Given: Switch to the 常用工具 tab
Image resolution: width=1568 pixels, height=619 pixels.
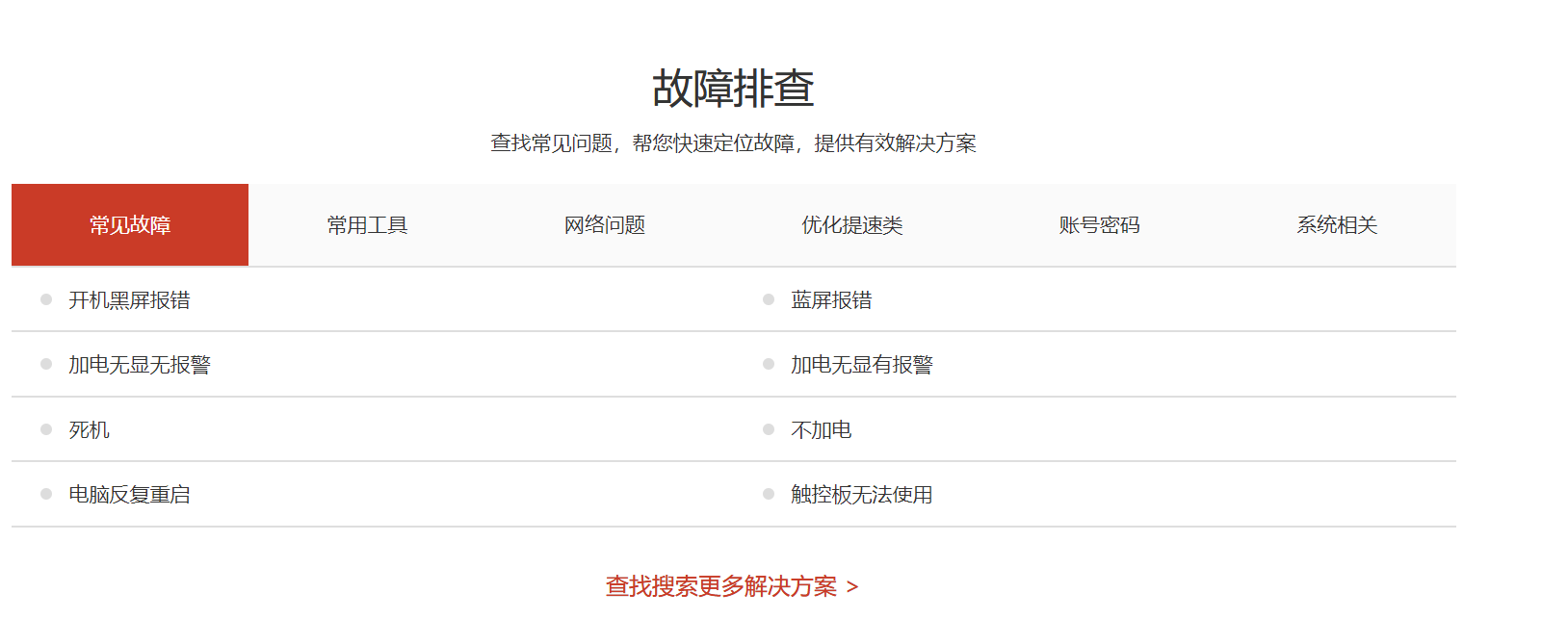Looking at the screenshot, I should click(x=367, y=225).
